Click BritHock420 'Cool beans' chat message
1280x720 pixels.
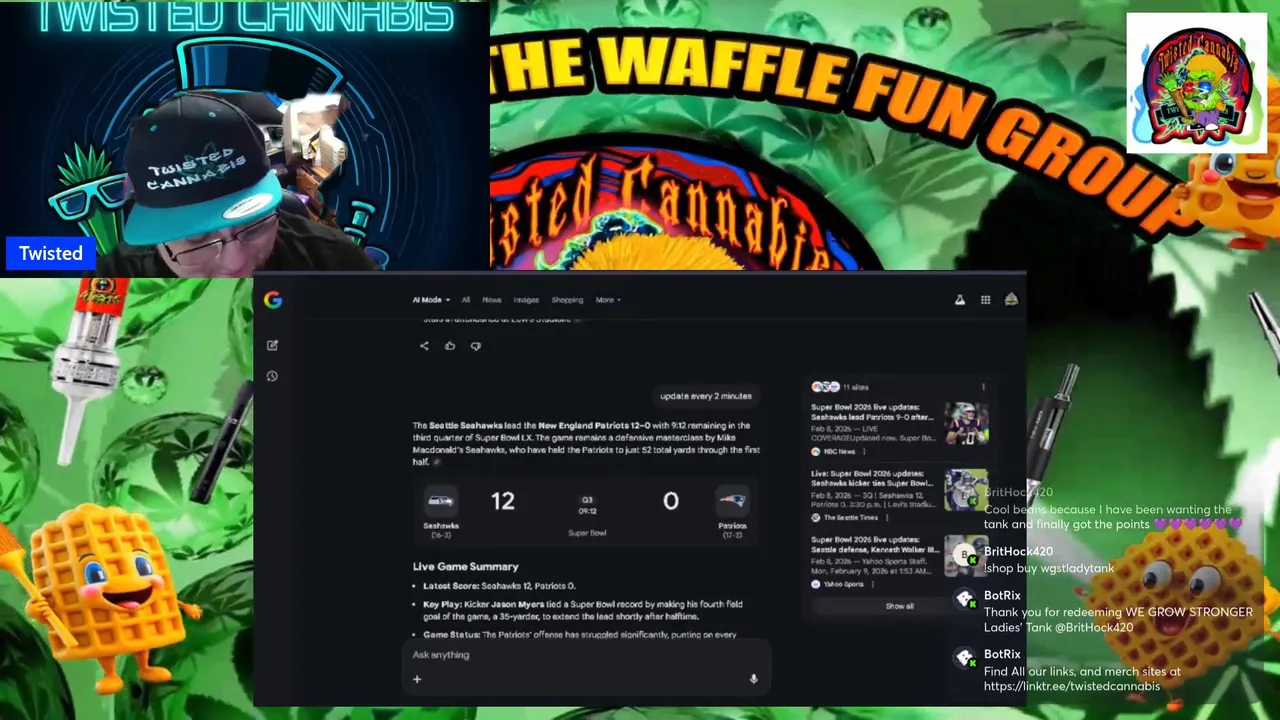point(1113,516)
